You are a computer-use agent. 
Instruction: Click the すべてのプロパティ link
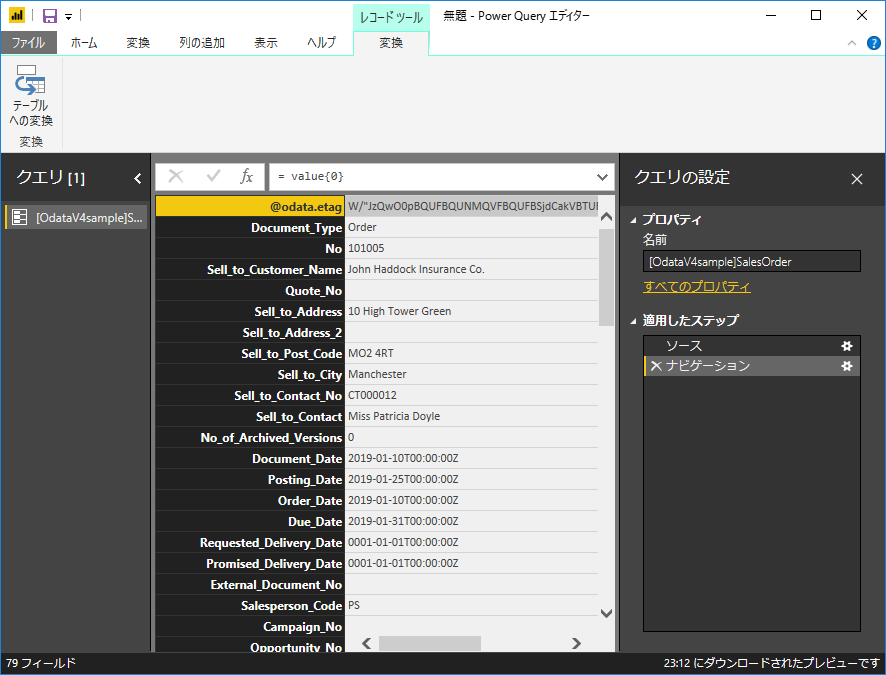pyautogui.click(x=697, y=287)
